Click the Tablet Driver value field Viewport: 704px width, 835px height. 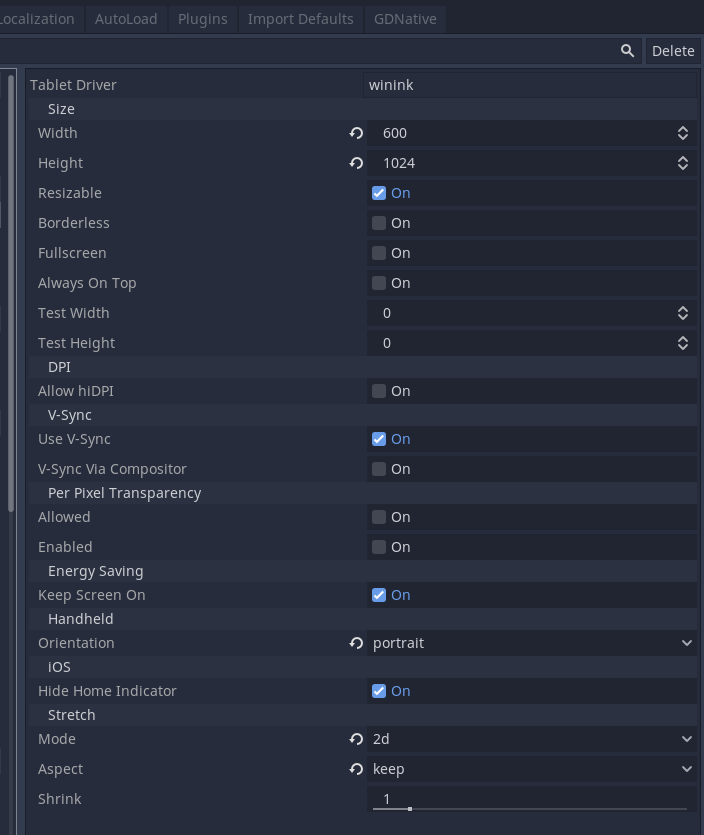531,85
